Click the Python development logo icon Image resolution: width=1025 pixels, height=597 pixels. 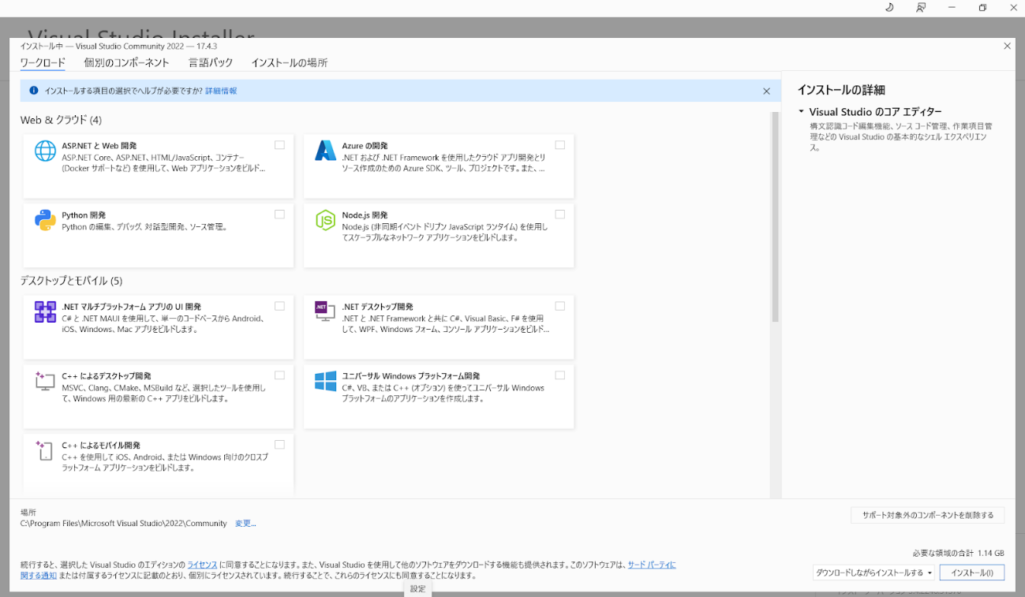point(45,220)
